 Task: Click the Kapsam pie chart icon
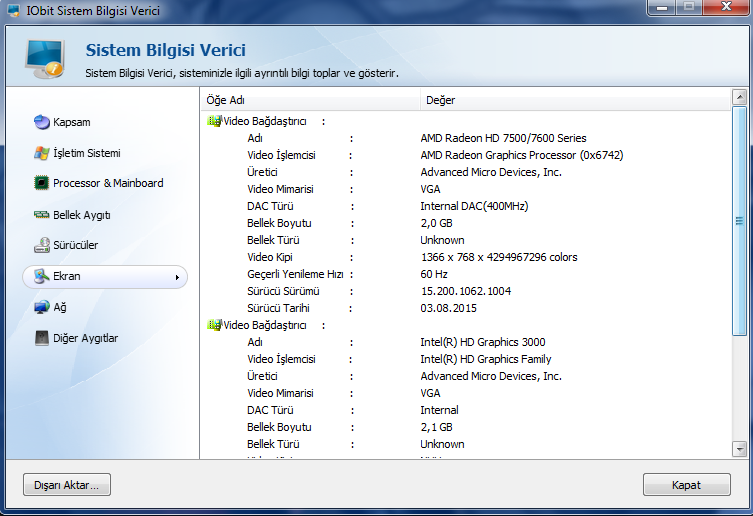(42, 122)
